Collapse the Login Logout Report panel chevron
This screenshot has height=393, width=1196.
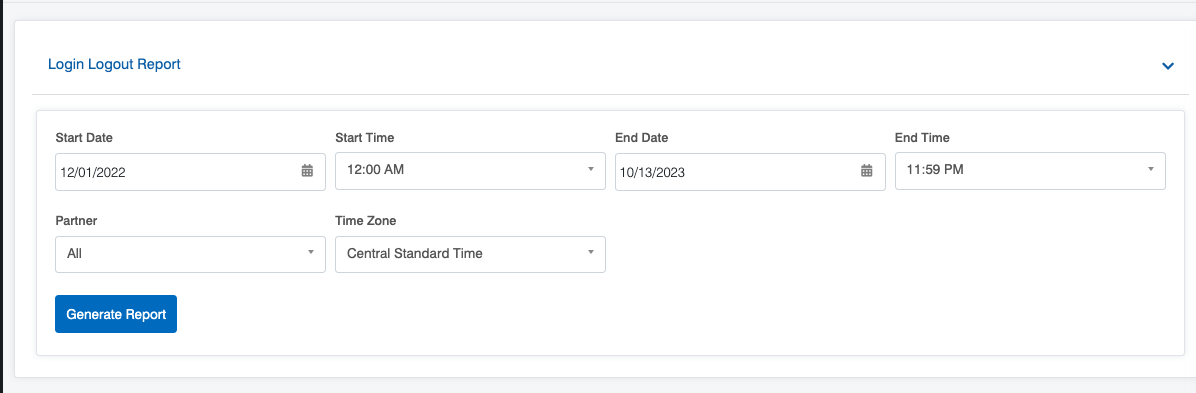(1167, 66)
